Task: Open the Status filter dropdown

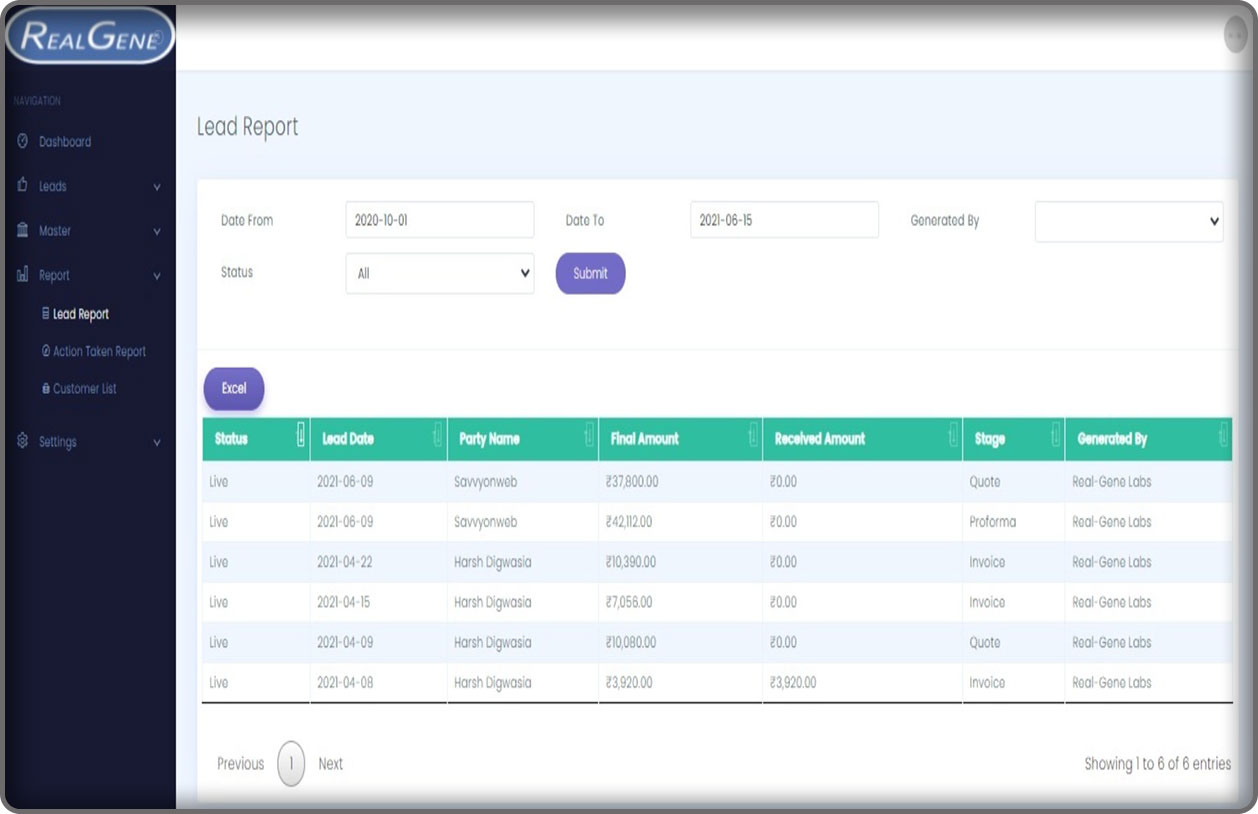Action: point(439,273)
